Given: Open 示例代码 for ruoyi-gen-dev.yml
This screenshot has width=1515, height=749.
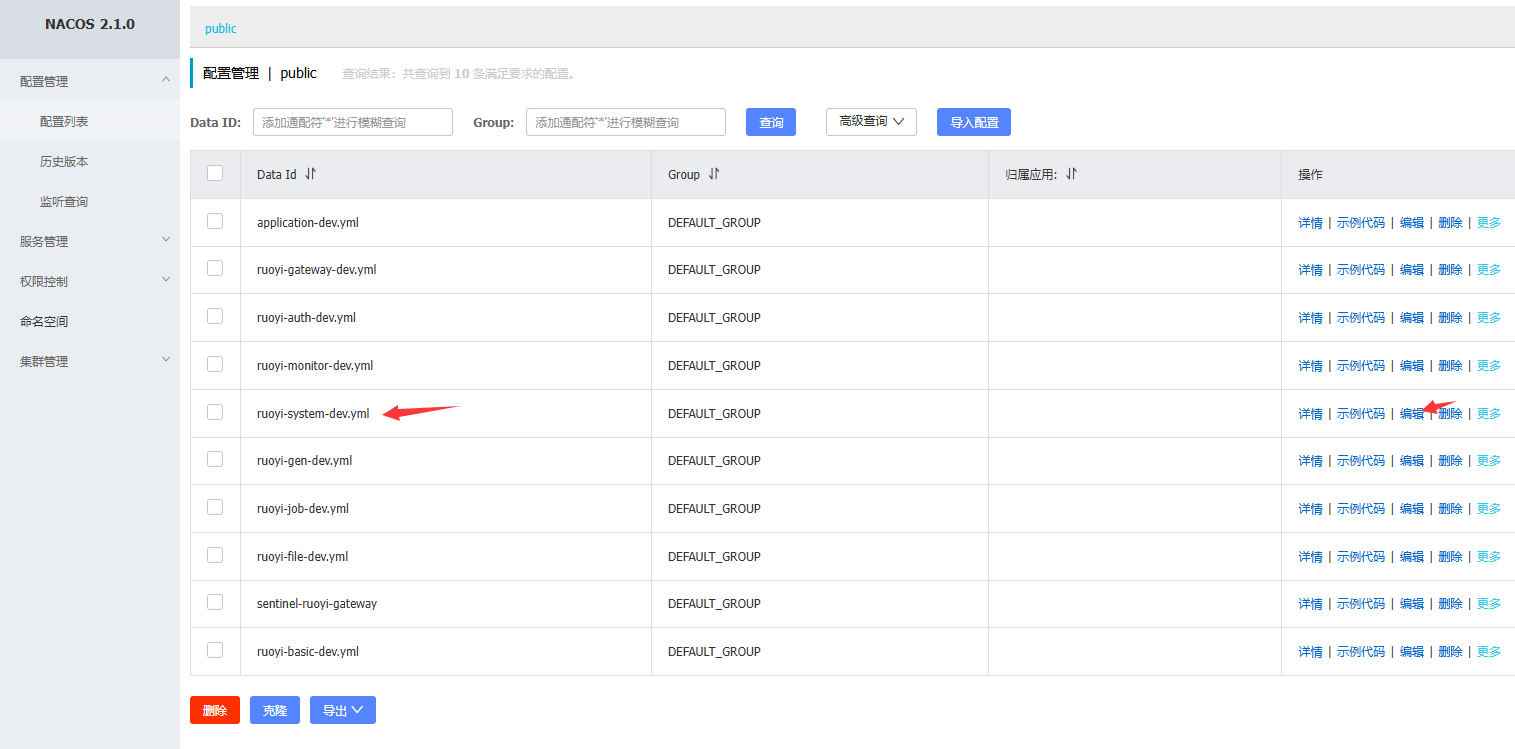Looking at the screenshot, I should tap(1361, 461).
